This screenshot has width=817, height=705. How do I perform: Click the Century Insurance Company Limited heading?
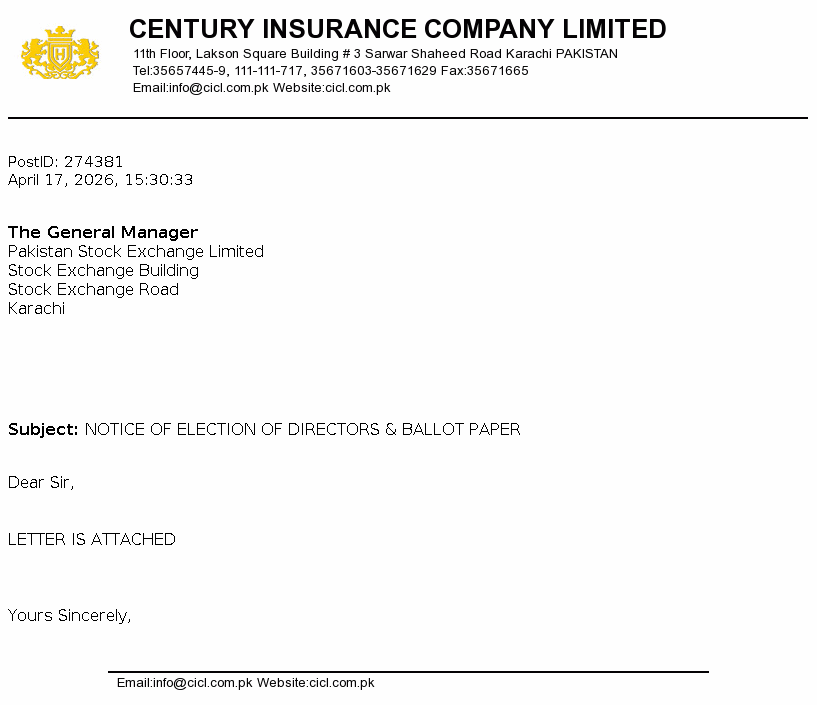[x=397, y=29]
